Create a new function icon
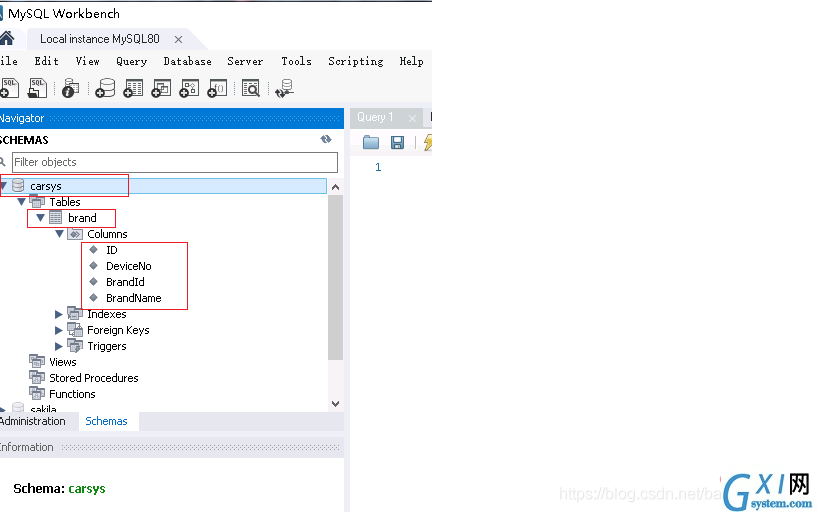This screenshot has width=819, height=512. pos(217,88)
